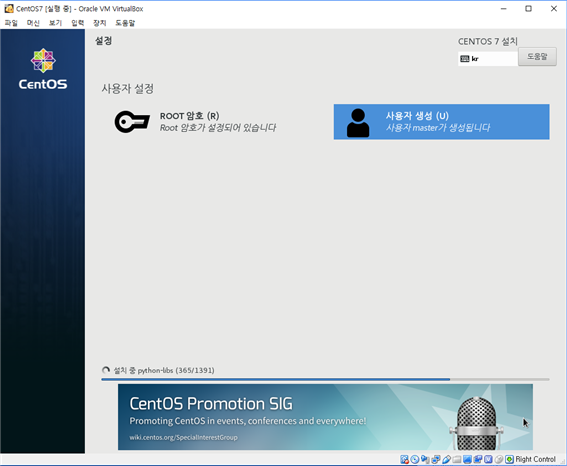Click the video capture status icon
Image resolution: width=567 pixels, height=466 pixels.
[x=478, y=459]
